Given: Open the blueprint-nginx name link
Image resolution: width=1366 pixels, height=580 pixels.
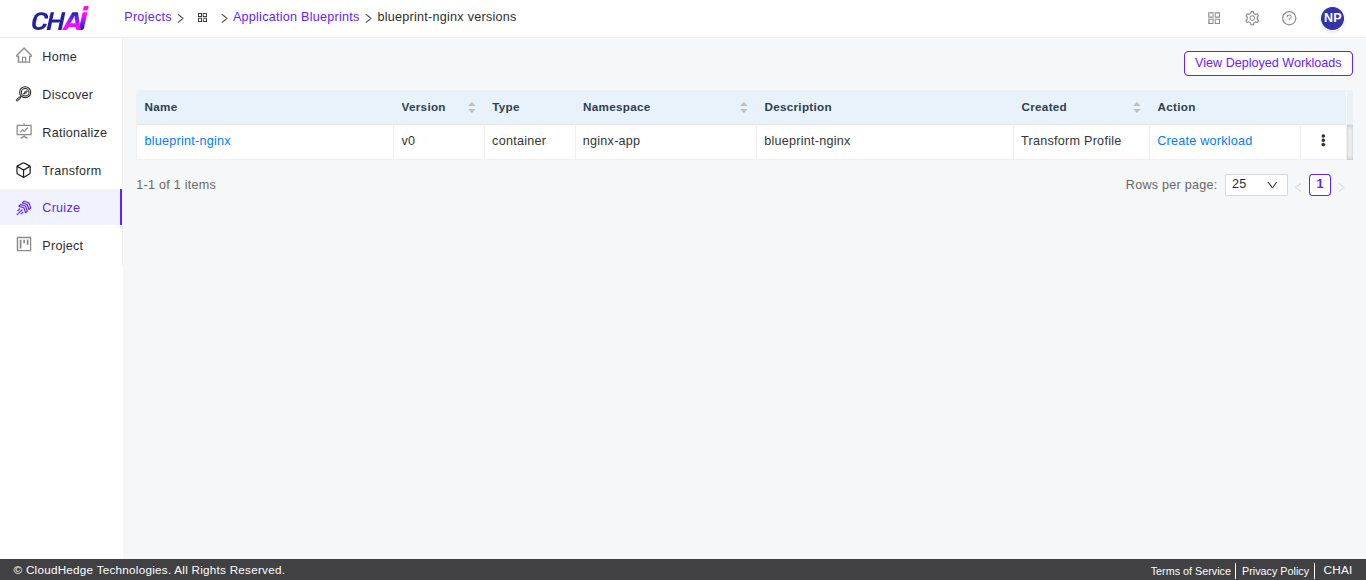Looking at the screenshot, I should pyautogui.click(x=187, y=141).
